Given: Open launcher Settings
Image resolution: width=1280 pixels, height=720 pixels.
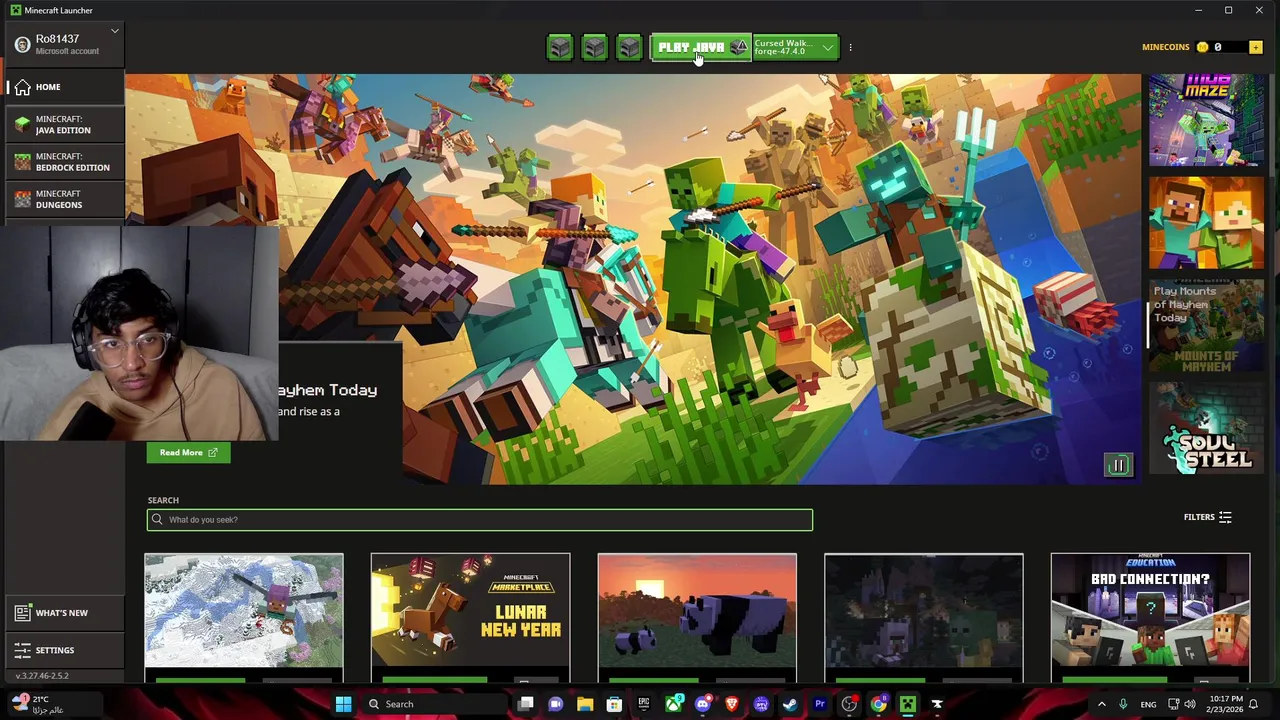Looking at the screenshot, I should [65, 650].
